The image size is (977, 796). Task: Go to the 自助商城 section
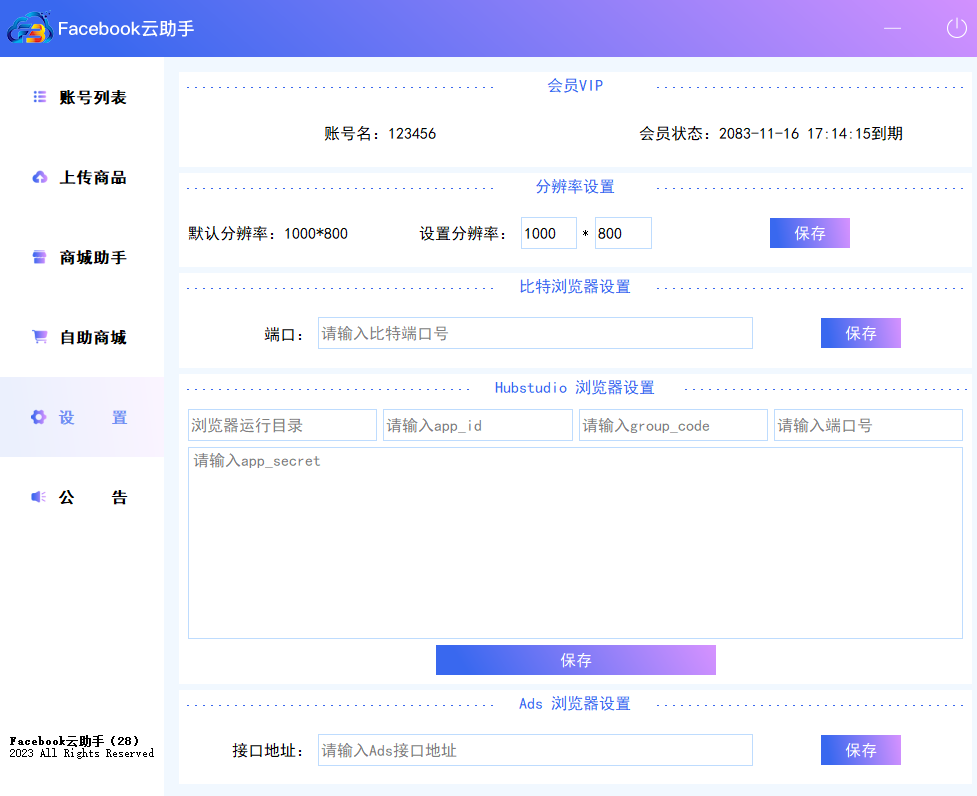pyautogui.click(x=92, y=337)
